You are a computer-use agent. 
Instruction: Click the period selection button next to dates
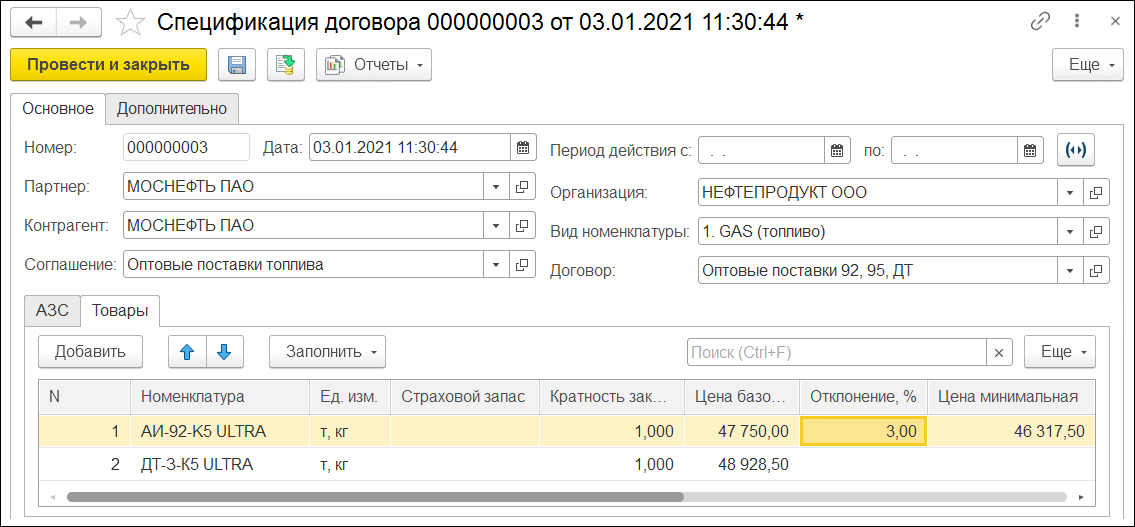pos(1076,149)
